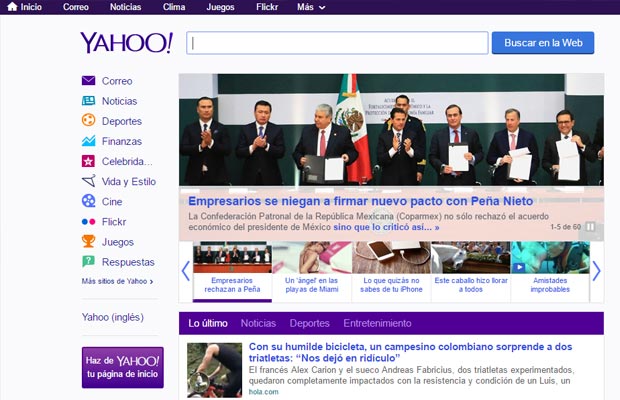Screen dimensions: 620x400
Task: Click in the web search field
Action: pyautogui.click(x=337, y=43)
